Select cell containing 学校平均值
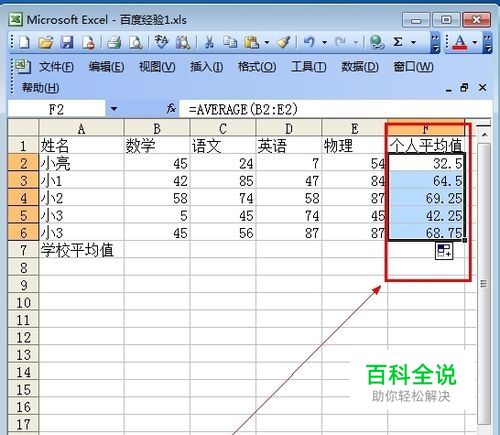Viewport: 500px width, 435px height. click(81, 250)
